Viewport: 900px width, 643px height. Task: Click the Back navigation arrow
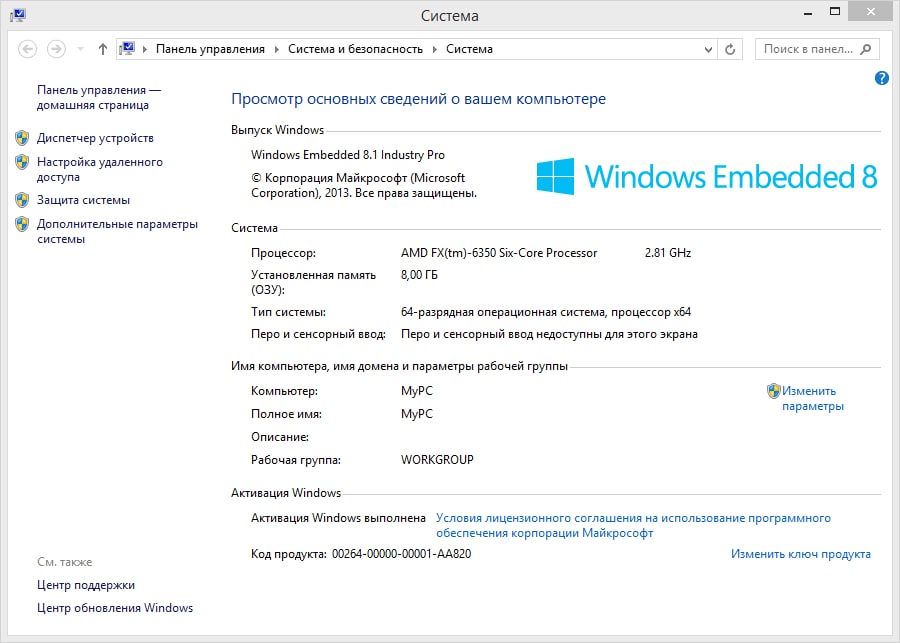point(28,49)
